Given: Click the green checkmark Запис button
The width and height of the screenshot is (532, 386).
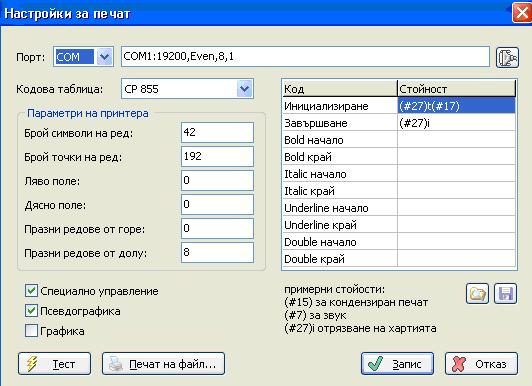Looking at the screenshot, I should point(397,364).
